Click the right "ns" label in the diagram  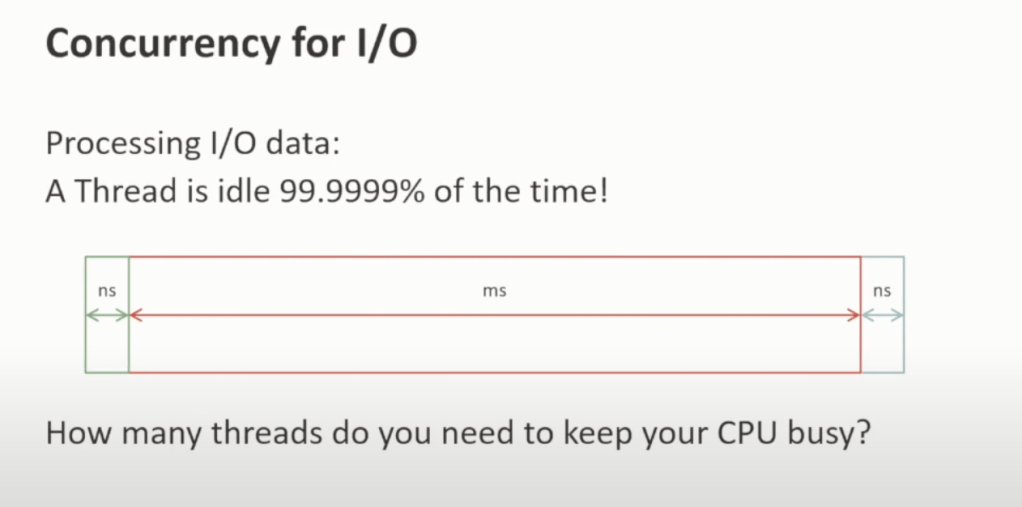point(882,291)
